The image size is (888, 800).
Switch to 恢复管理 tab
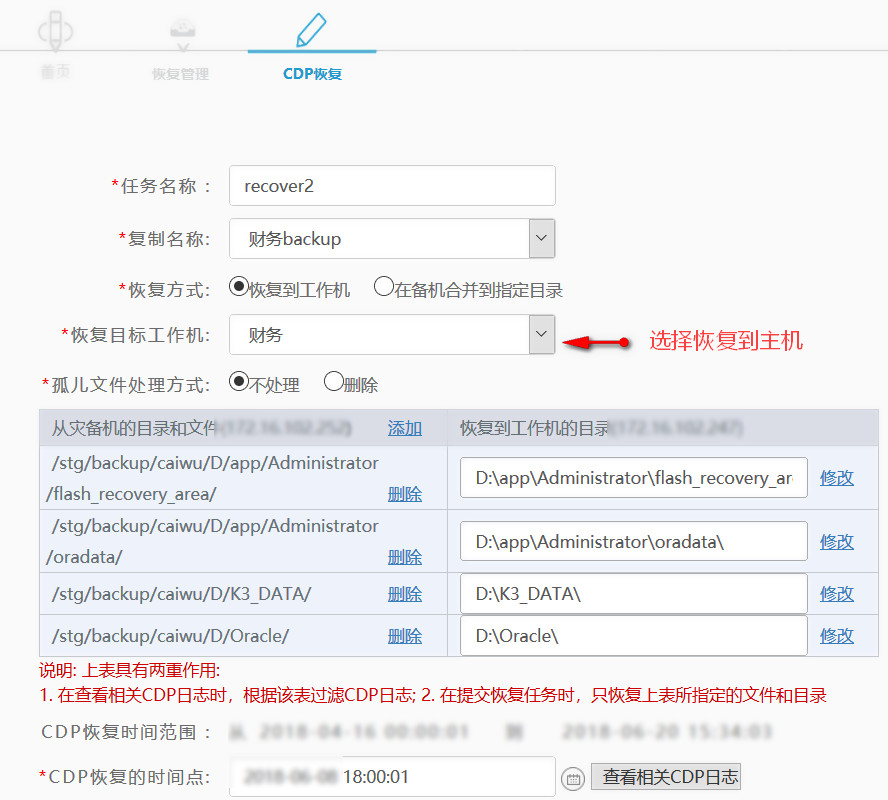[x=181, y=74]
